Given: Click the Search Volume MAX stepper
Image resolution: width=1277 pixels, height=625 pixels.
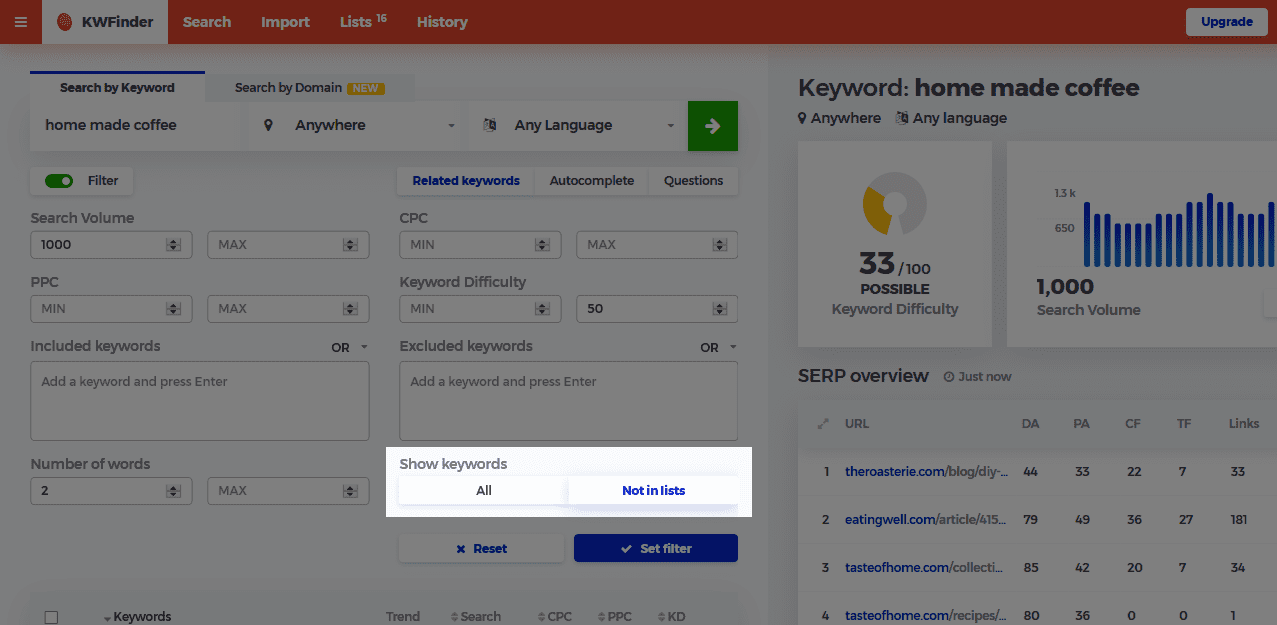Looking at the screenshot, I should click(350, 244).
